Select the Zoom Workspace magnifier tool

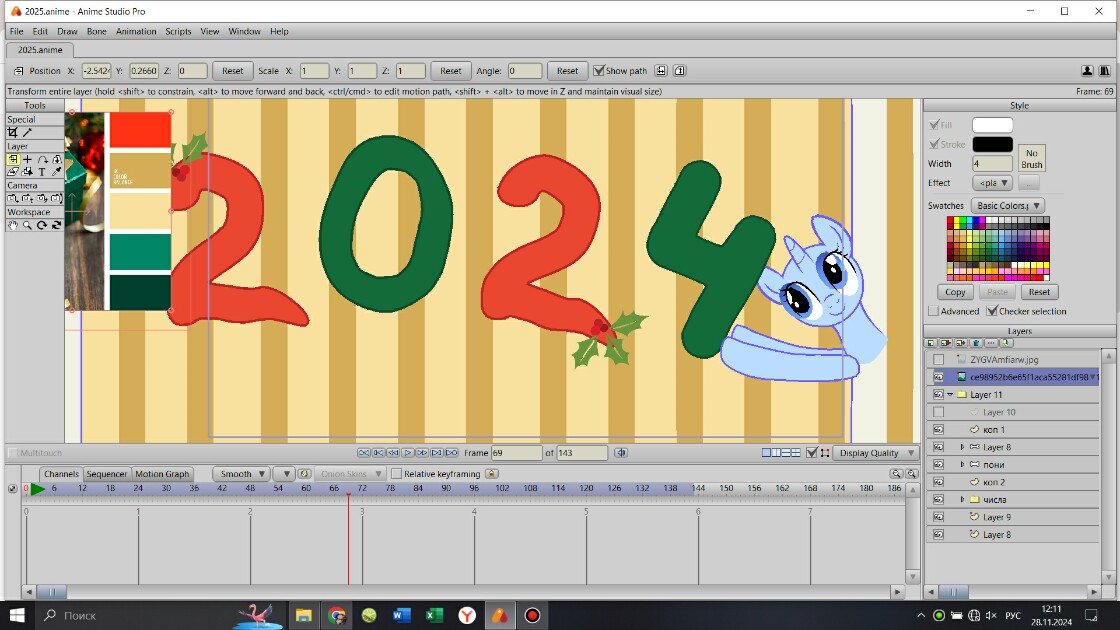[27, 225]
